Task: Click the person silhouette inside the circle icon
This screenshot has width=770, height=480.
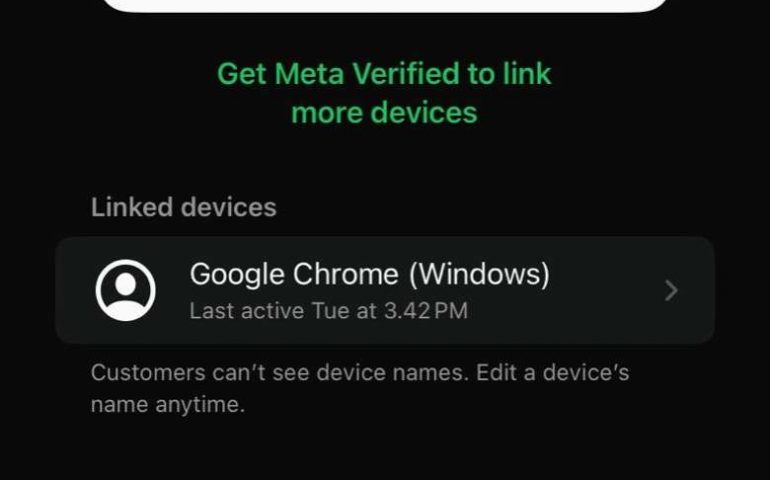Action: [126, 294]
